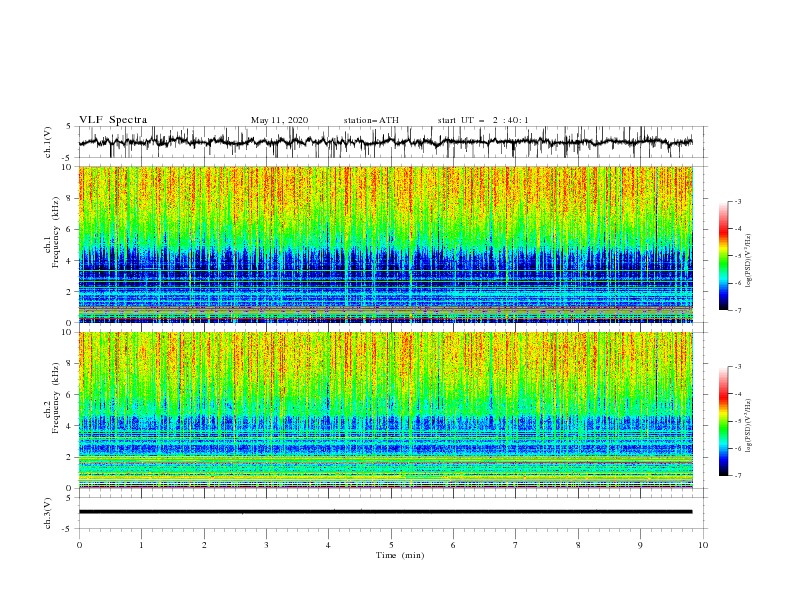Click the ch.1 voltage waveform trace

click(x=385, y=142)
